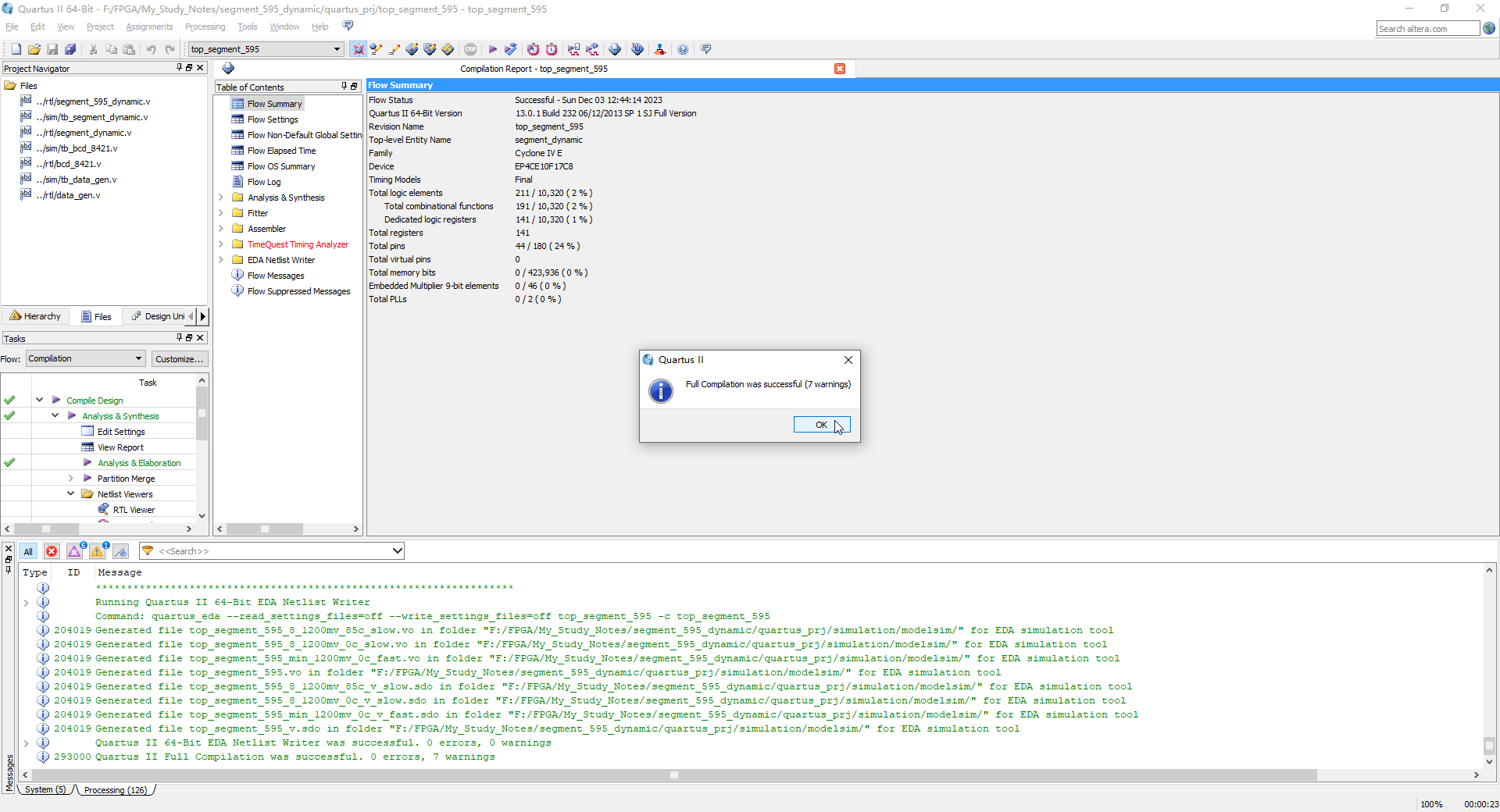Click the red TimeQuest clock icon
The height and width of the screenshot is (812, 1500).
pyautogui.click(x=552, y=49)
